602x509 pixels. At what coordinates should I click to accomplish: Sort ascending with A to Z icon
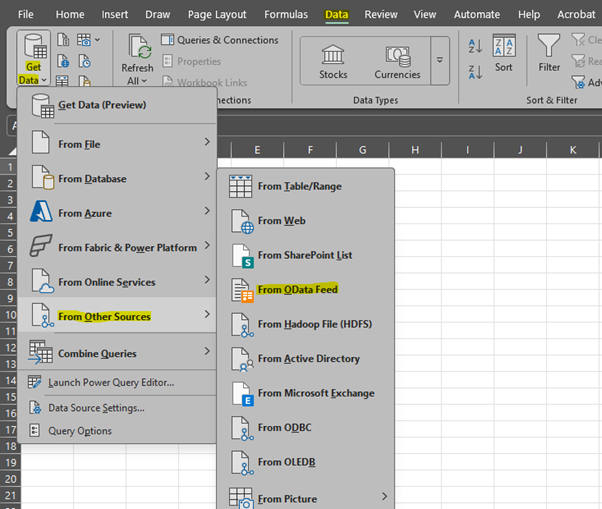click(x=475, y=46)
